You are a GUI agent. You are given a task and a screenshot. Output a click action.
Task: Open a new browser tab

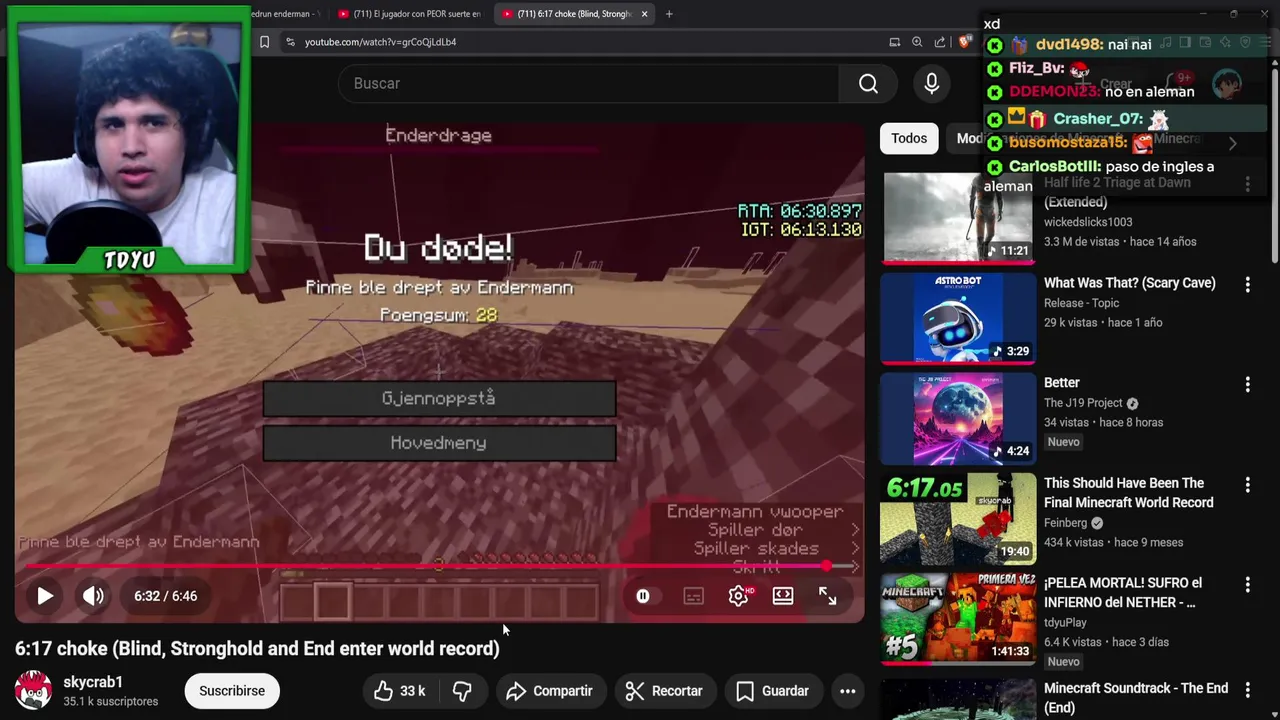coord(669,14)
